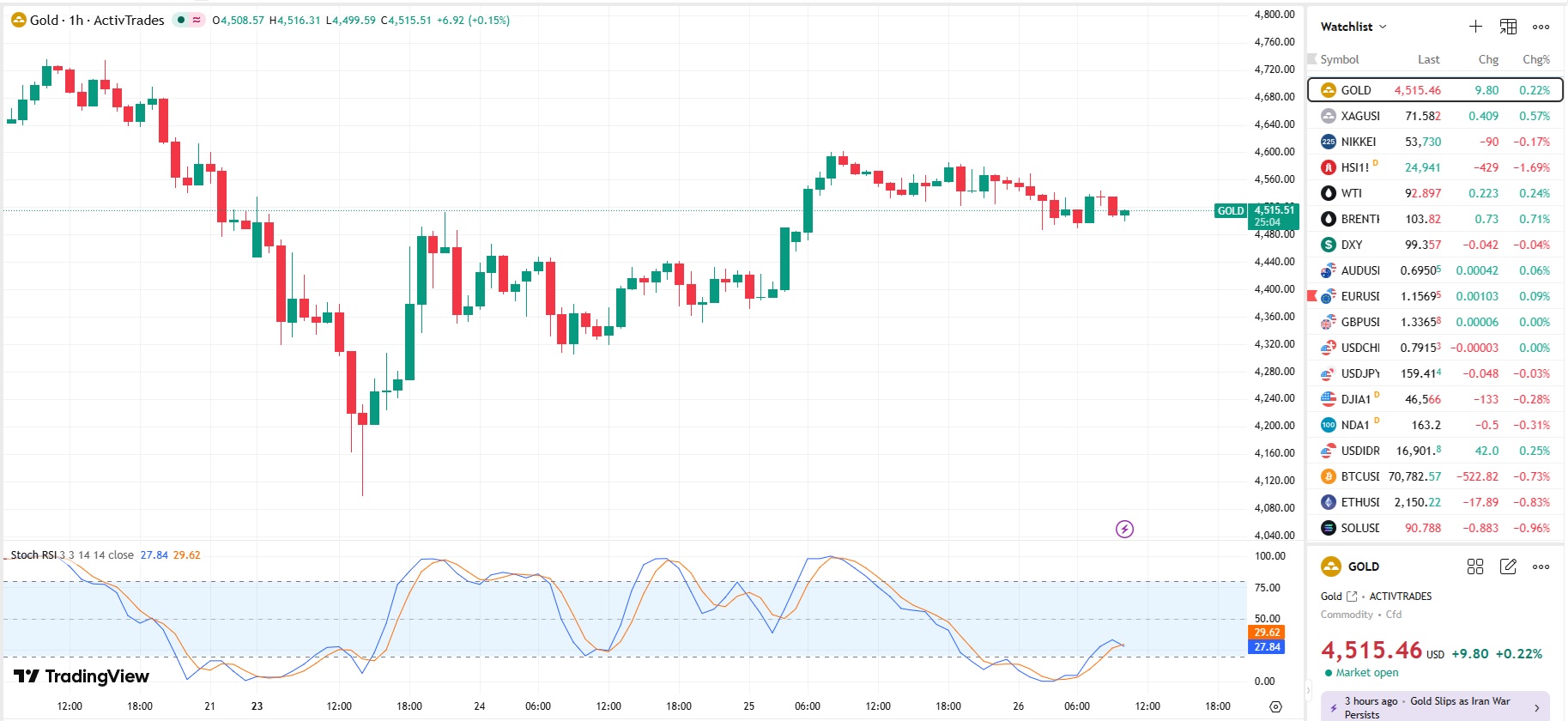1568x721 pixels.
Task: Open the watchlist more options menu
Action: [x=1541, y=27]
